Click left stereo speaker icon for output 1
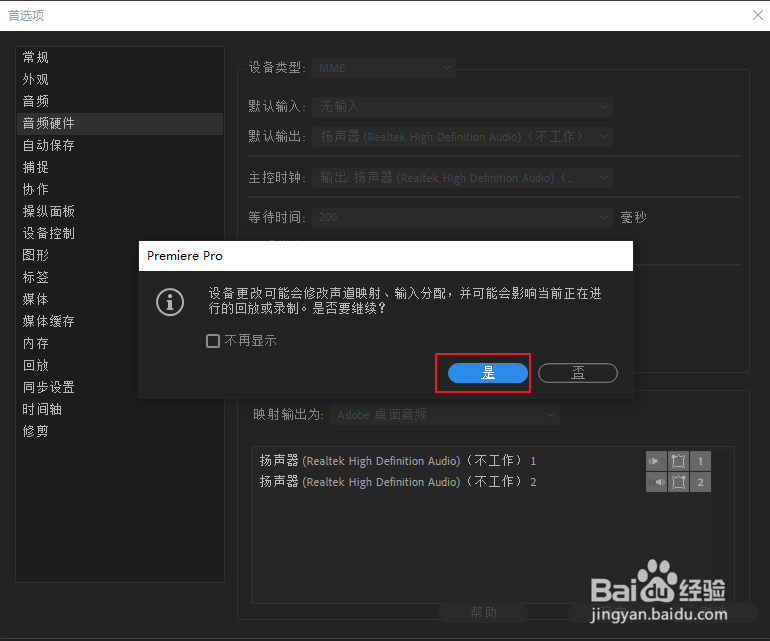The image size is (770, 641). click(x=656, y=461)
